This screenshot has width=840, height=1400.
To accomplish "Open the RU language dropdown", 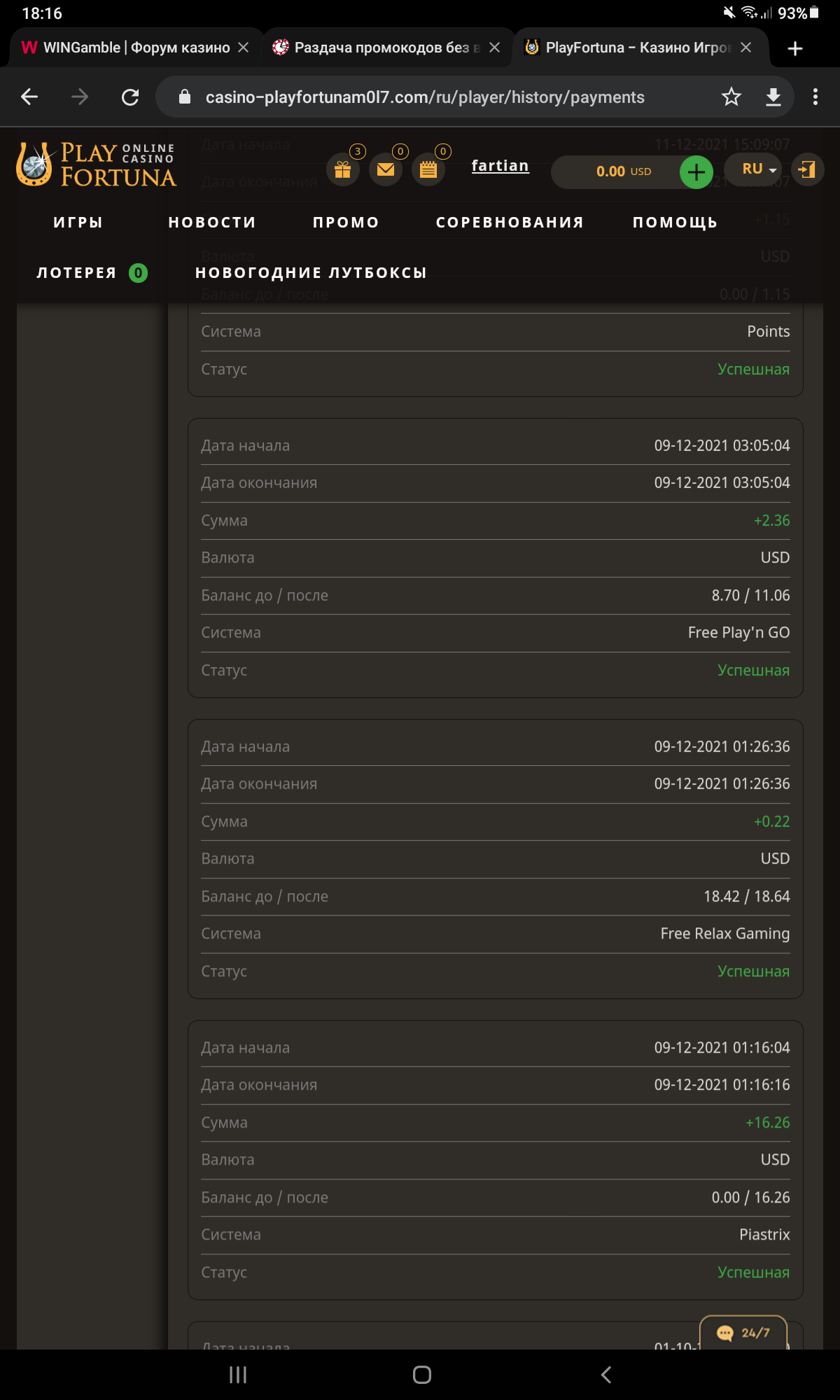I will pyautogui.click(x=759, y=169).
